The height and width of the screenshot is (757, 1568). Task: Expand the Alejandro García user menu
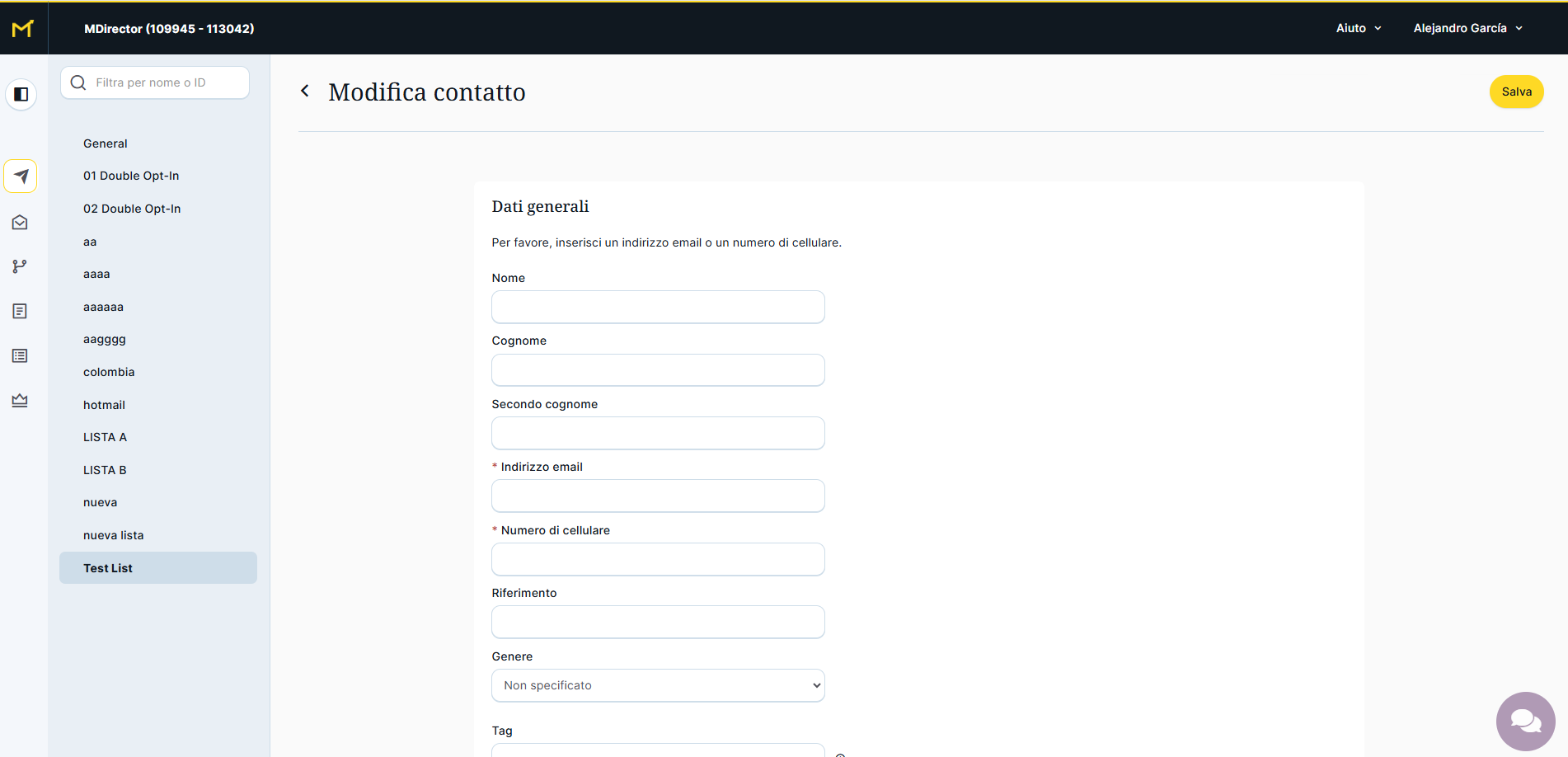1467,28
